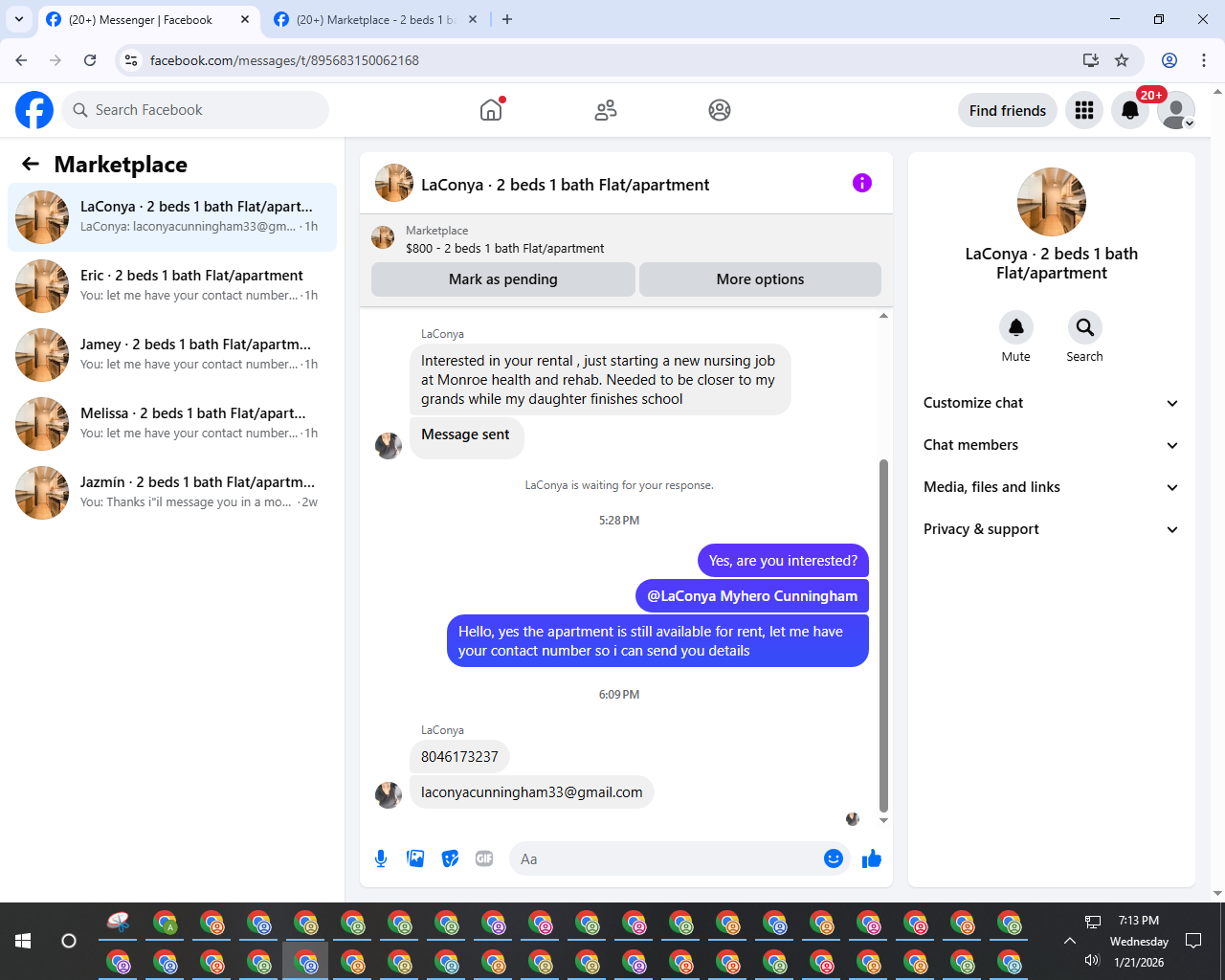Go back with the Marketplace arrow
The height and width of the screenshot is (980, 1225).
[x=31, y=164]
